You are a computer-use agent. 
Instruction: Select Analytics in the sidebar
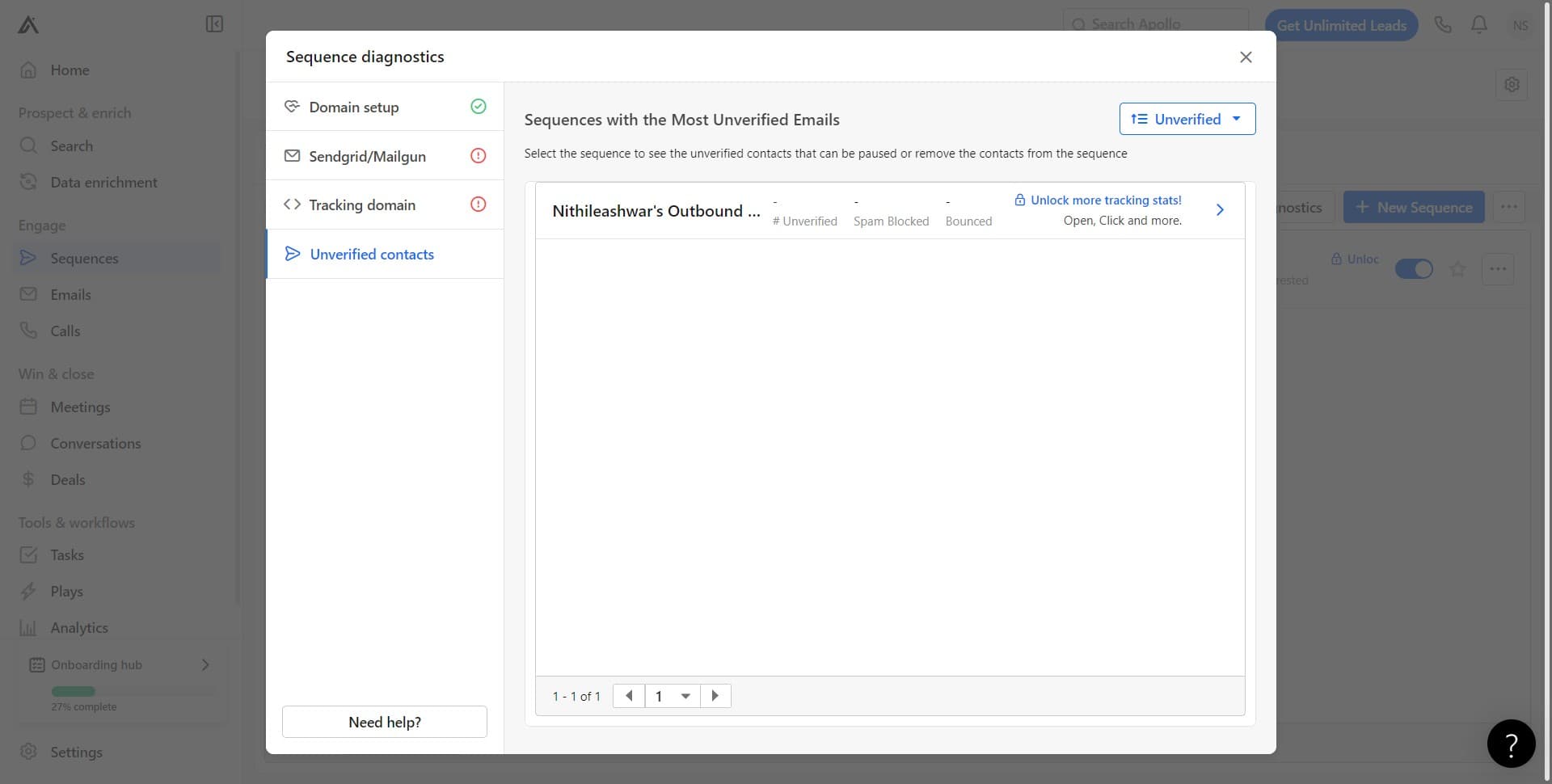tap(78, 627)
